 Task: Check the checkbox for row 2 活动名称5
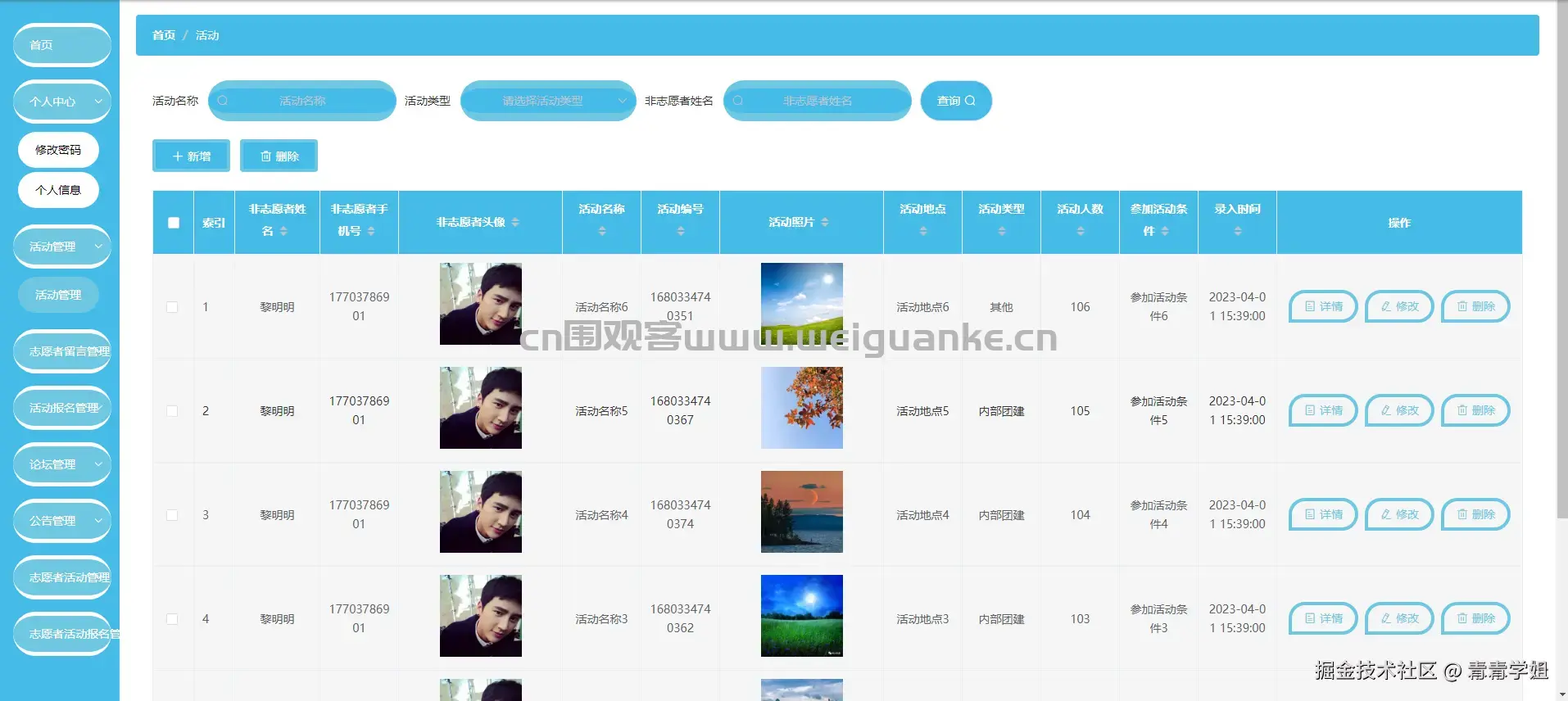tap(172, 411)
